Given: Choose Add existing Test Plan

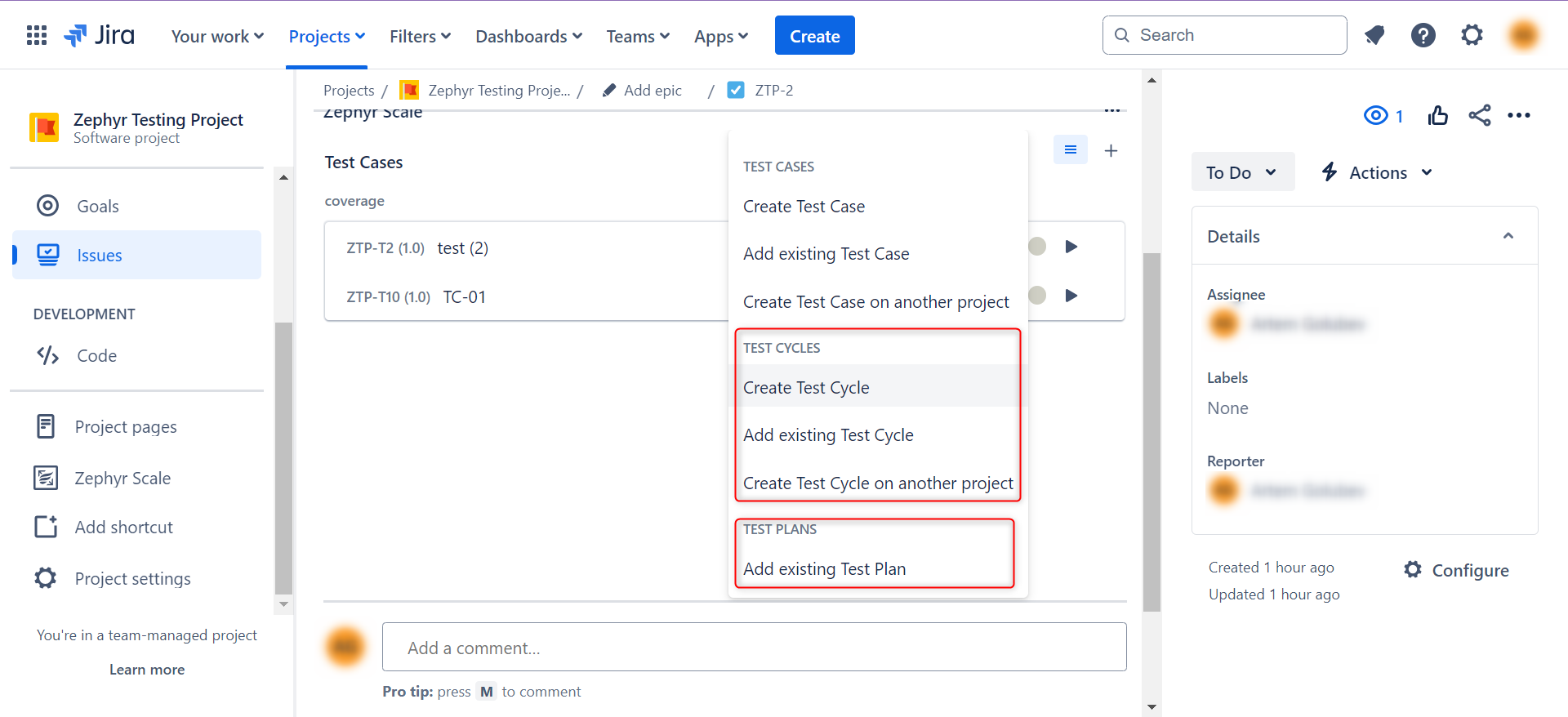Looking at the screenshot, I should click(824, 569).
